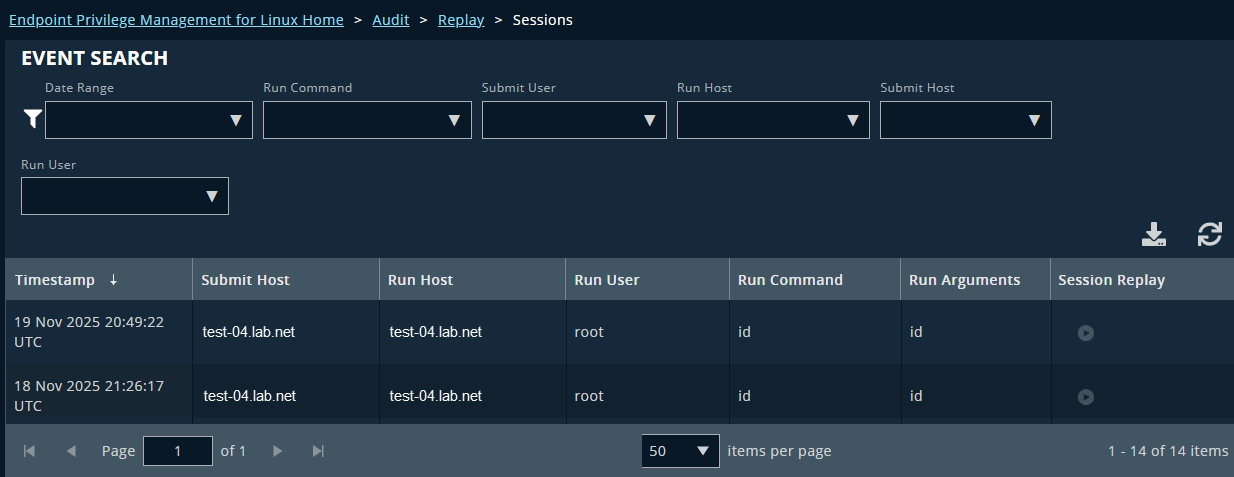Select timestamp 18 Nov 2025 21:26:17 UTC

point(89,396)
